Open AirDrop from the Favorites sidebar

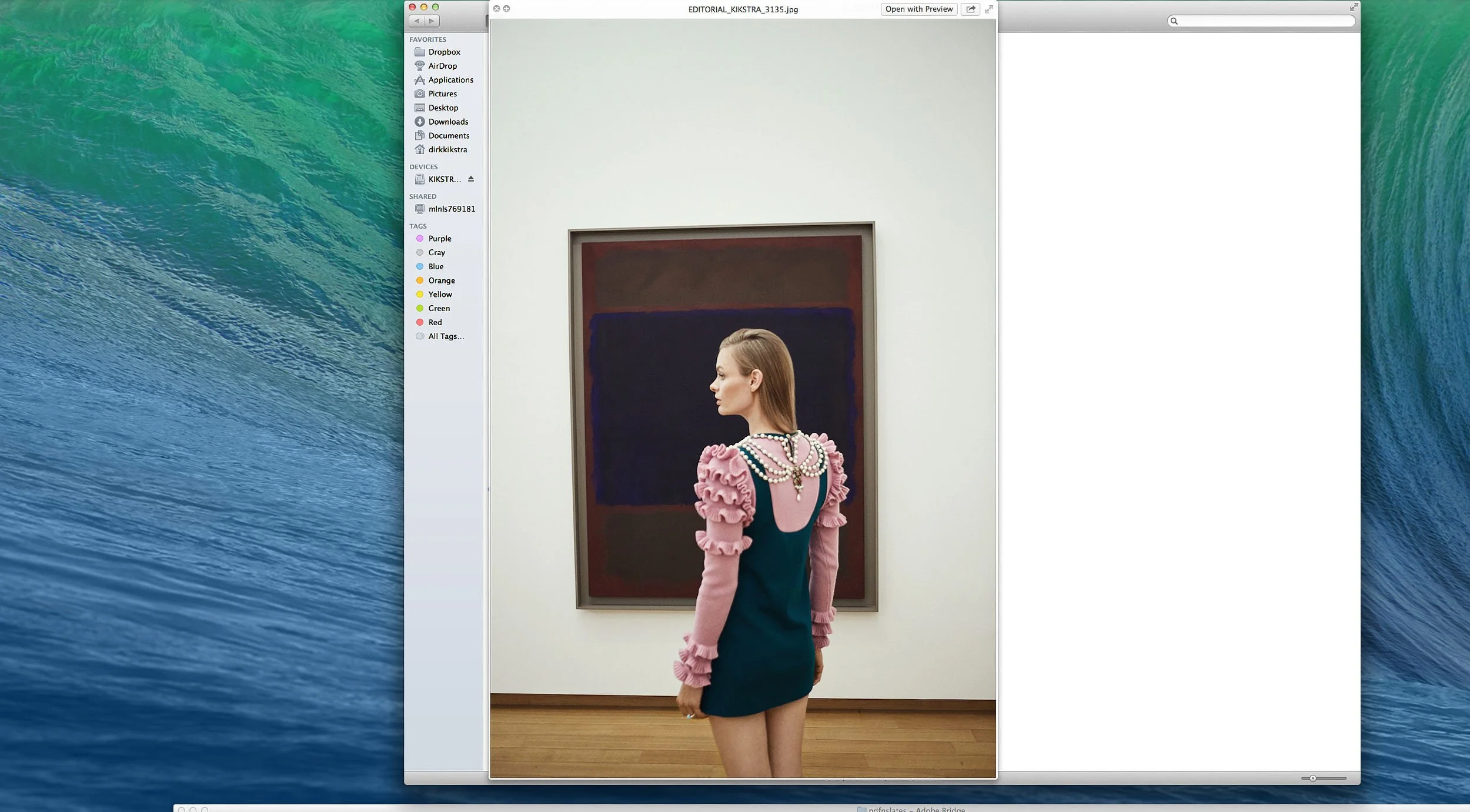443,66
